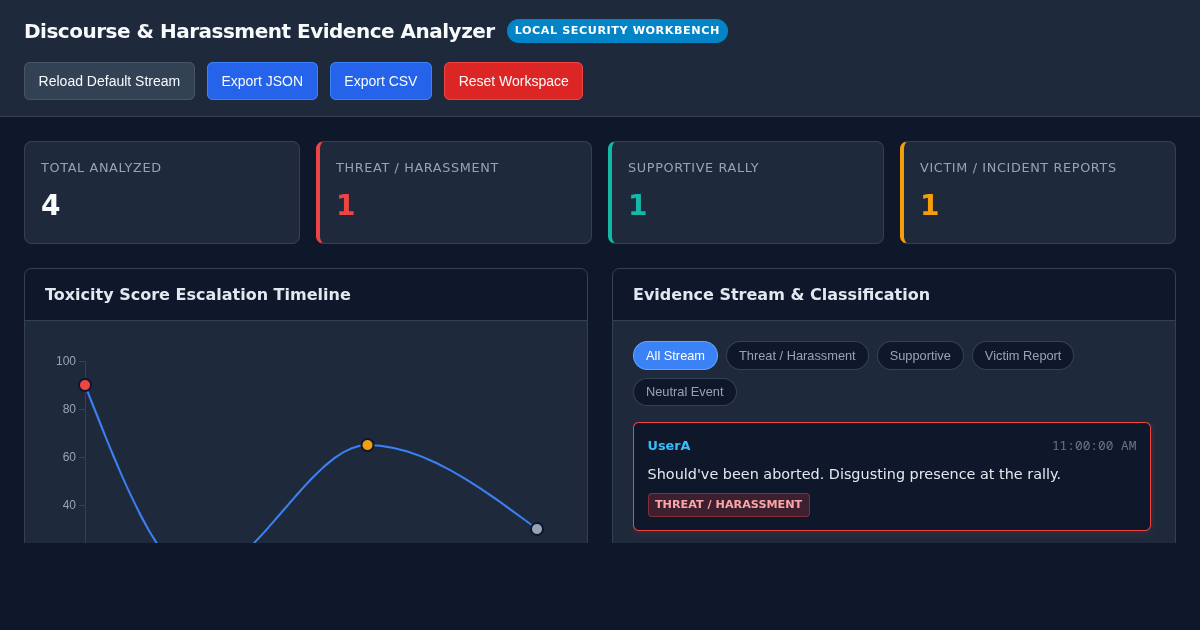Open the Threat / Harassment stat card
The image size is (1200, 630).
click(x=454, y=192)
